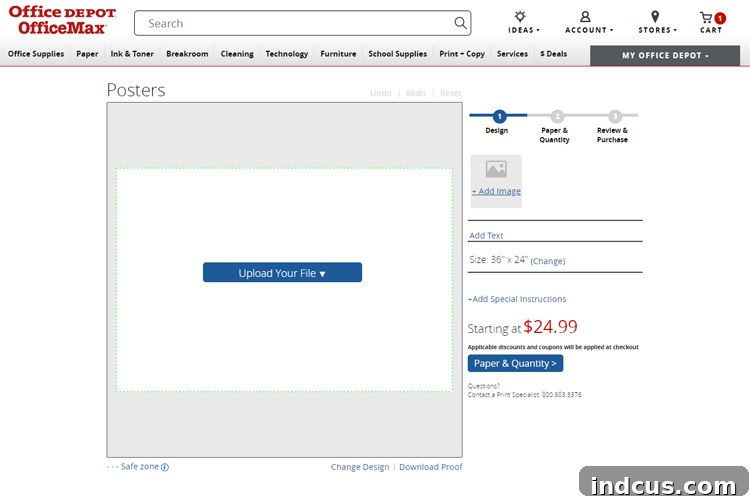
Task: Open the Upload Your File dropdown
Action: coord(282,273)
